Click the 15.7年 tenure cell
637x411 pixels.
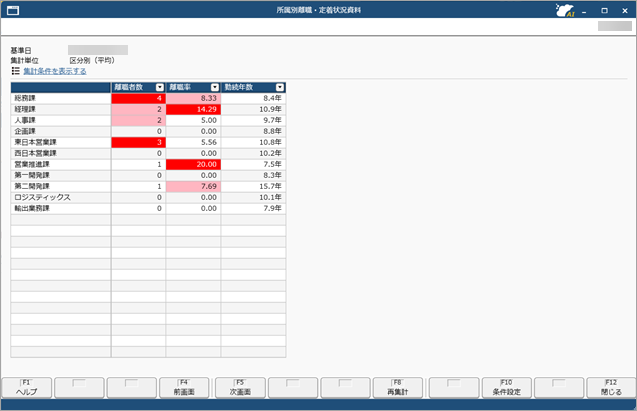(x=254, y=186)
